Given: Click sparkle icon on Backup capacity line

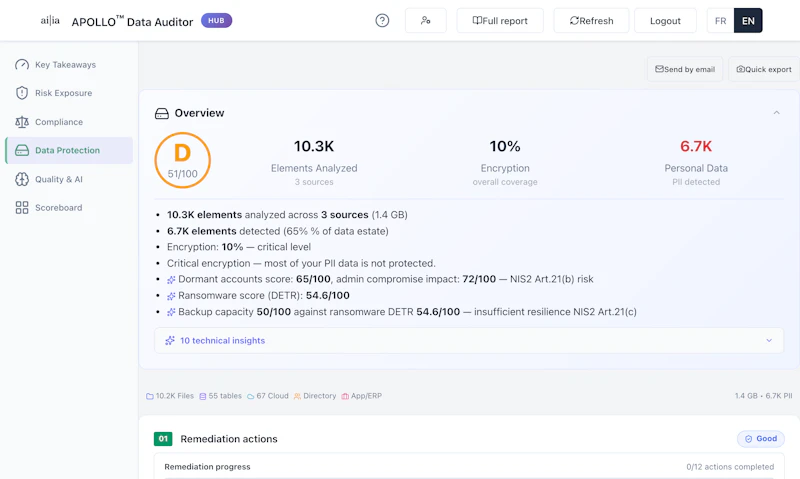Looking at the screenshot, I should [171, 312].
